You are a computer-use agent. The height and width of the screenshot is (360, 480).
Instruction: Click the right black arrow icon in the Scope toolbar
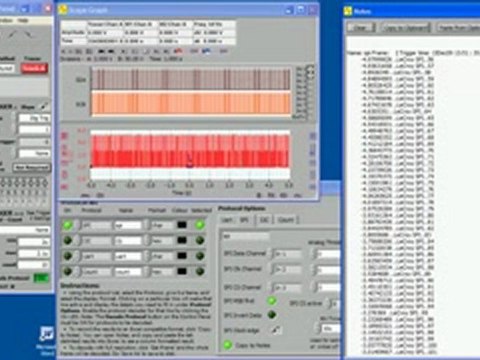pos(111,51)
